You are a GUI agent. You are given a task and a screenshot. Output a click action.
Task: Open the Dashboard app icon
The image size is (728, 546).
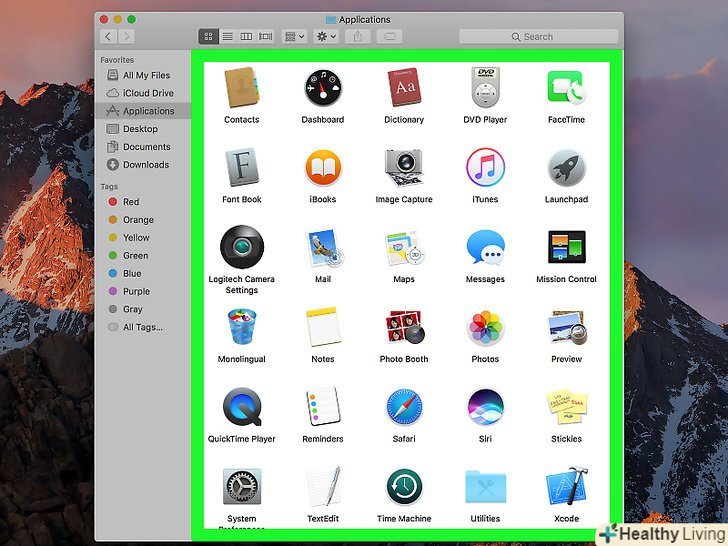point(323,88)
